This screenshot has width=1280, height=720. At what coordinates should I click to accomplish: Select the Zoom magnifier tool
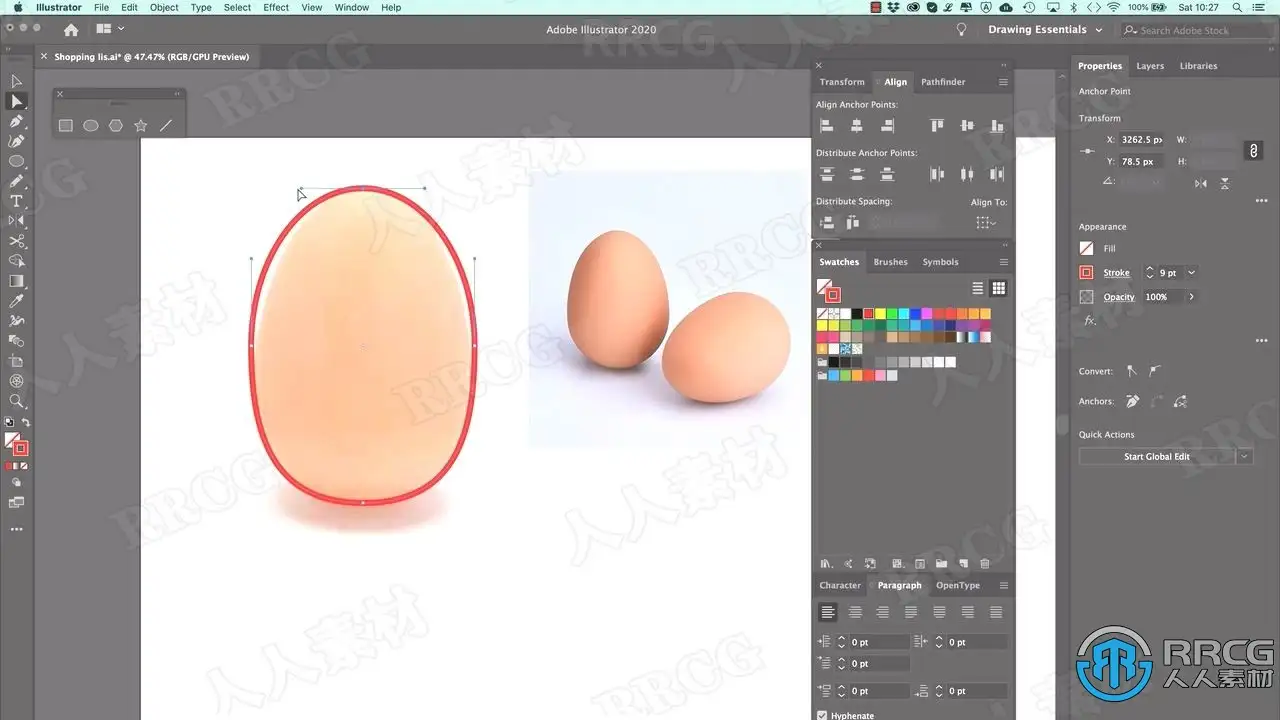point(17,401)
